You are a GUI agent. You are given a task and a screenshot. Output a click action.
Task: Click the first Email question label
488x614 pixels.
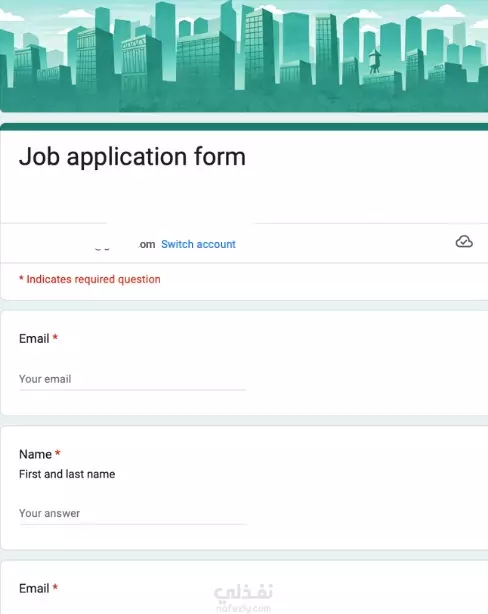coord(34,338)
